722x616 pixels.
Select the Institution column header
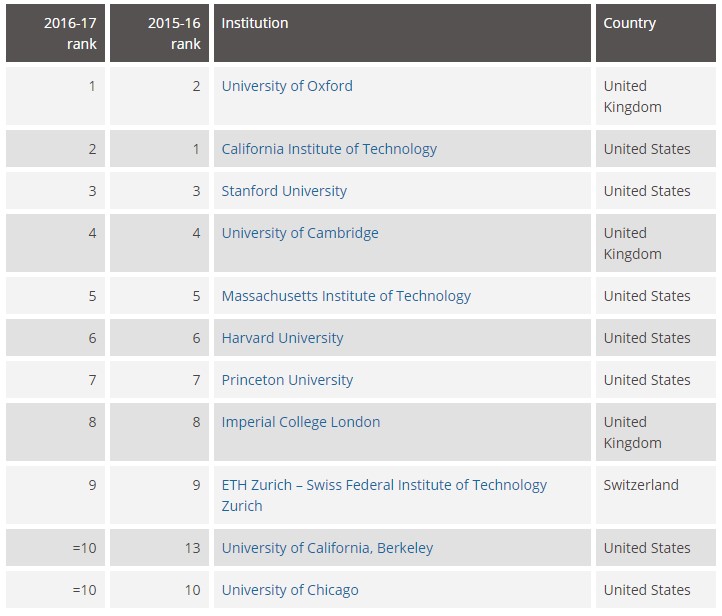[255, 23]
